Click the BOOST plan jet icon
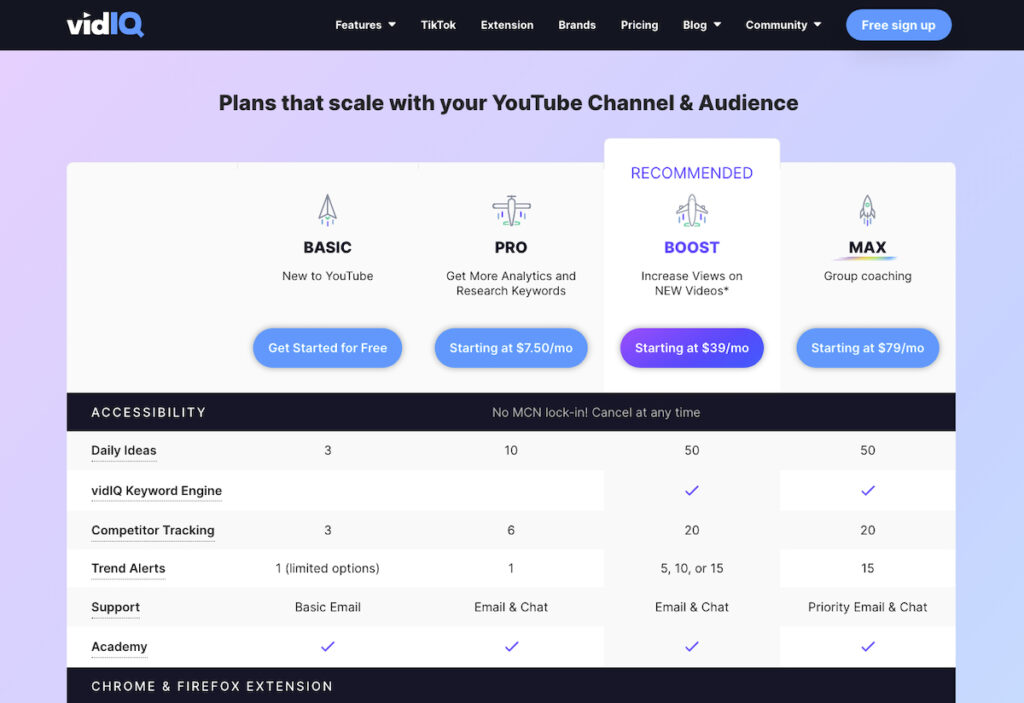This screenshot has height=703, width=1024. 692,210
